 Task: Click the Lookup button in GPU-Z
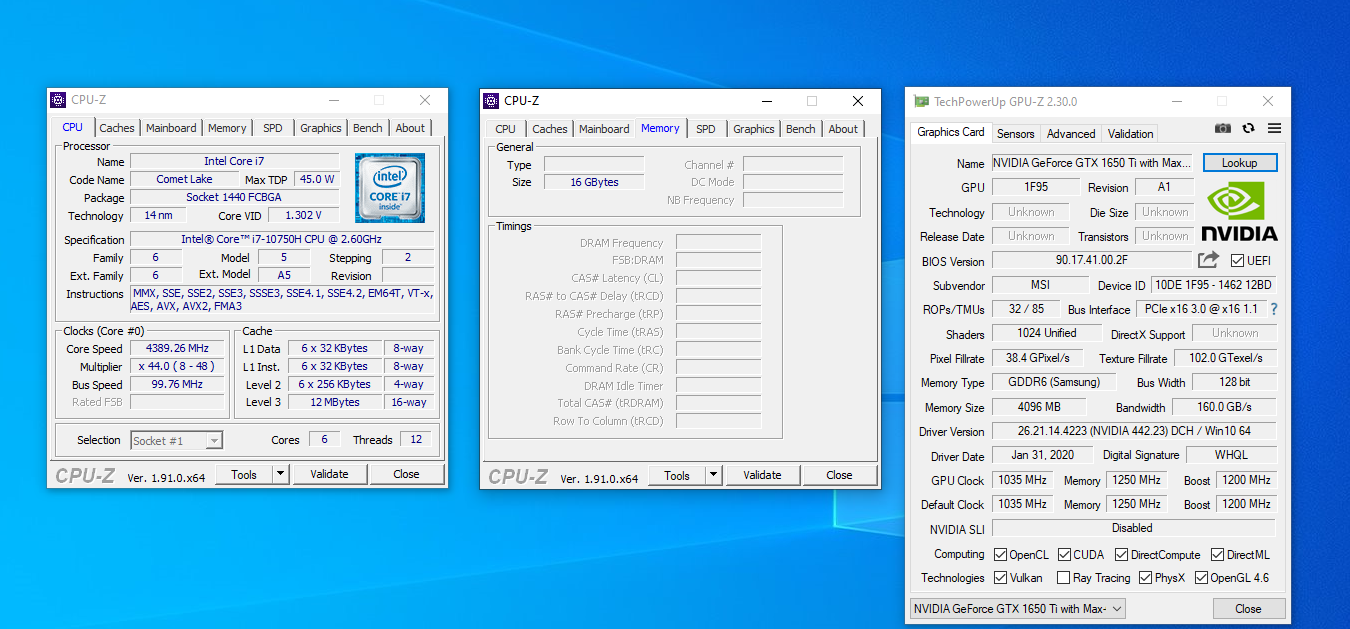point(1239,163)
